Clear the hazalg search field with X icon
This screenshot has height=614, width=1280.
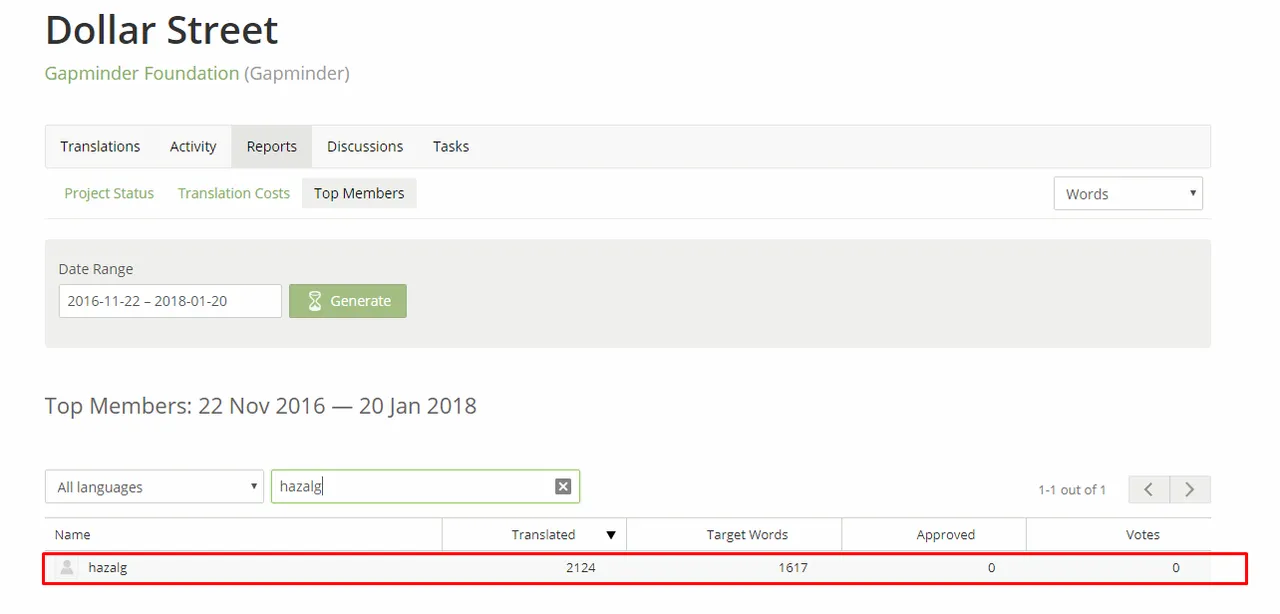(x=563, y=486)
